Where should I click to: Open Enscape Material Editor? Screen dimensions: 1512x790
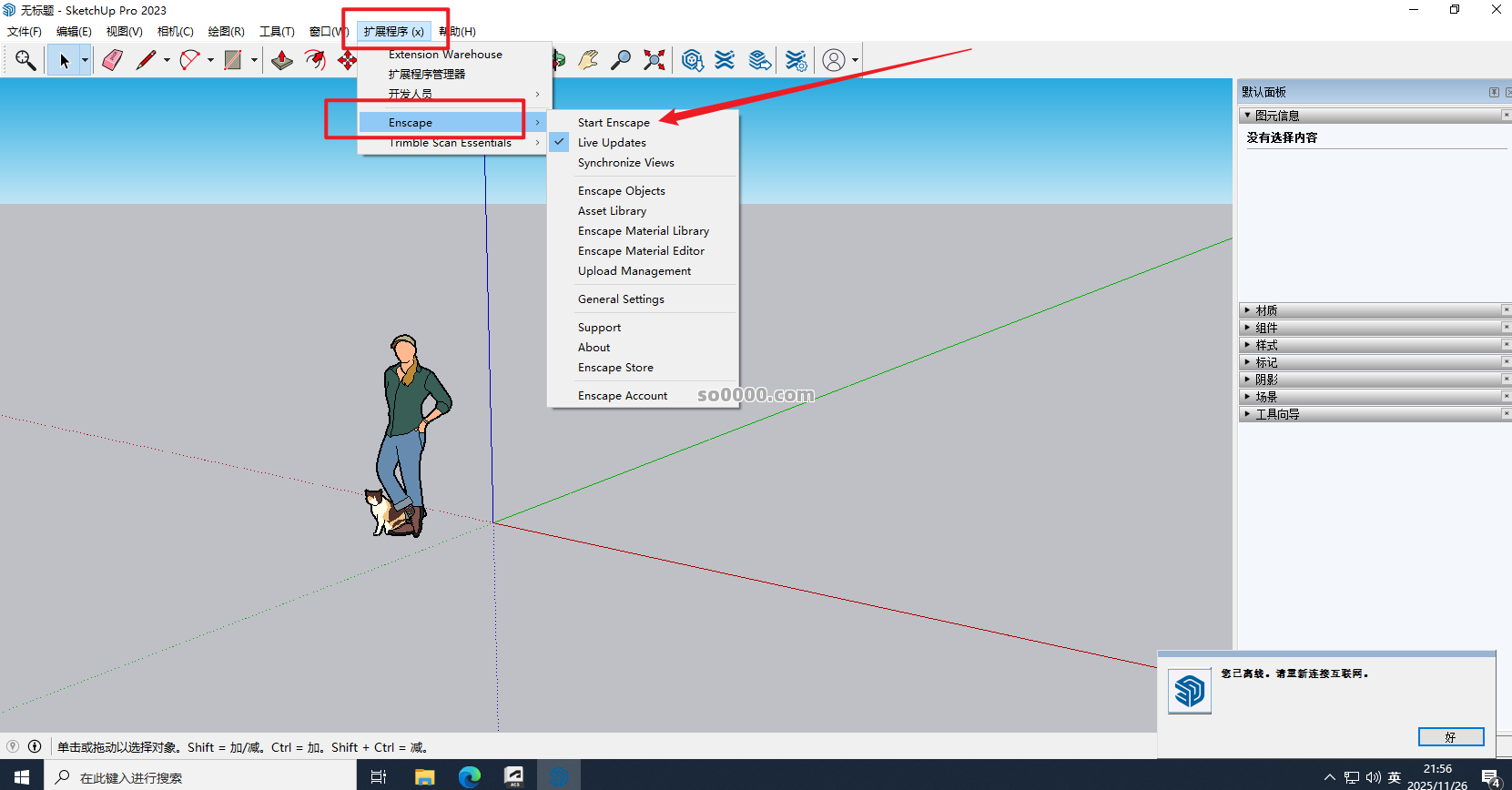point(641,250)
